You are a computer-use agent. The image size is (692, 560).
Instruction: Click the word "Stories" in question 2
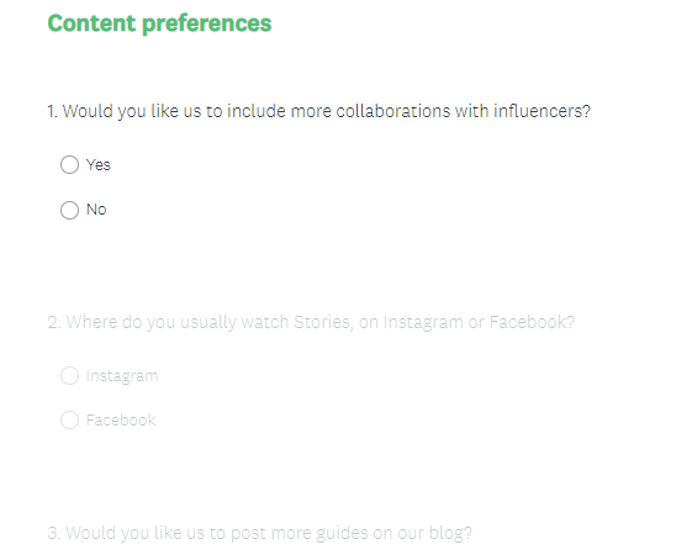coord(318,324)
